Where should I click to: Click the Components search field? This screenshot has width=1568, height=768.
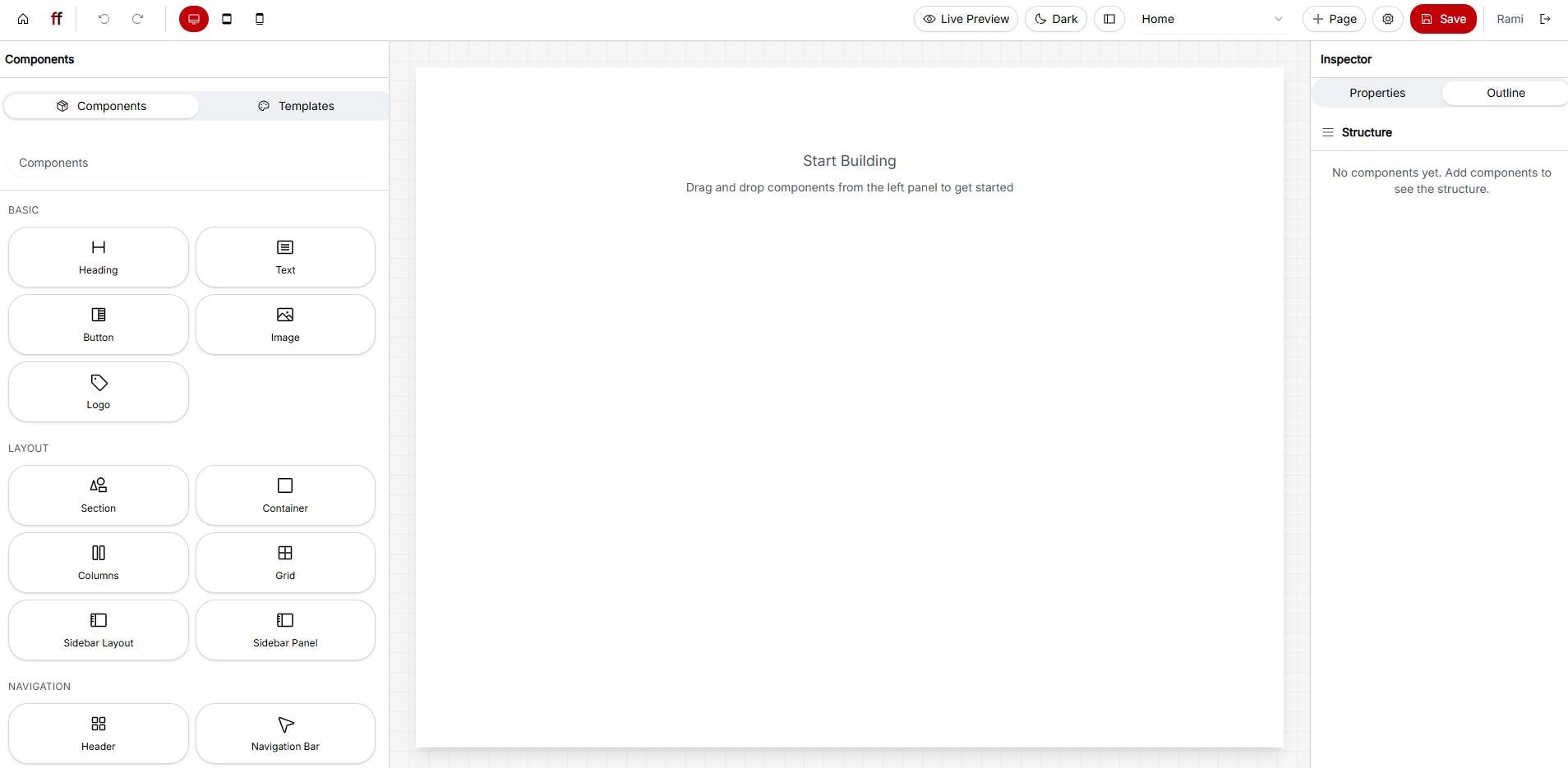tap(194, 163)
